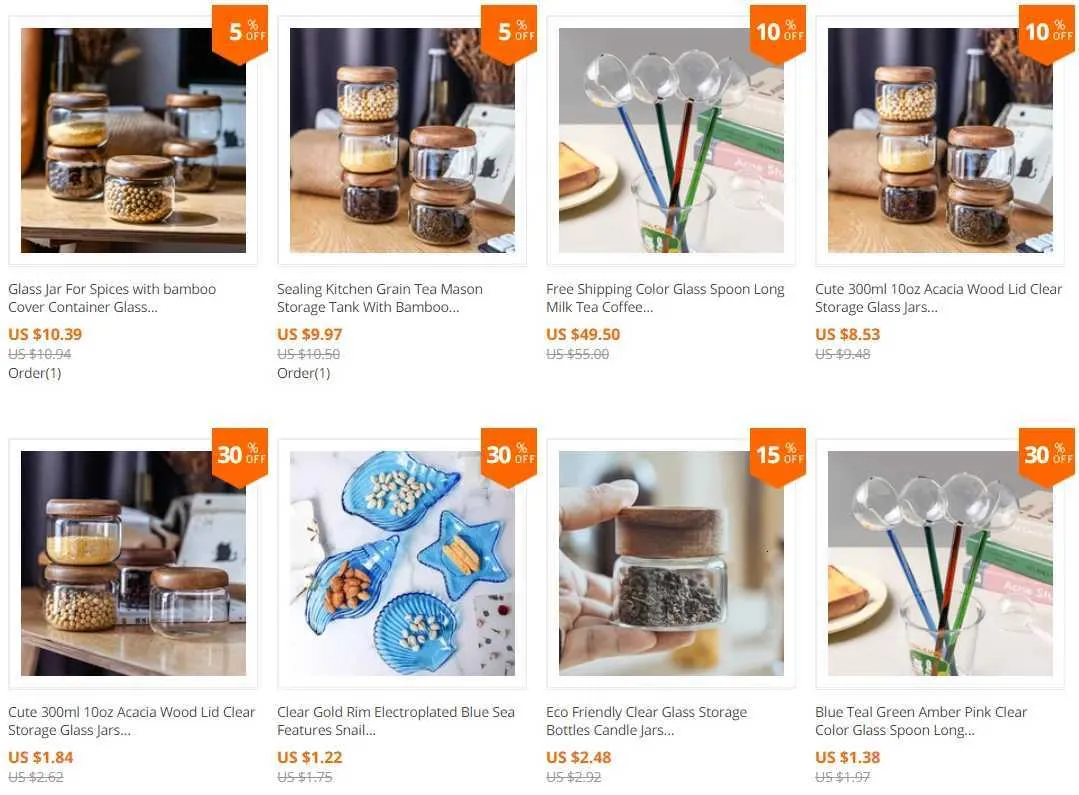Click the 5% off badge on Glass Jar For Spices
This screenshot has width=1079, height=795.
(239, 33)
